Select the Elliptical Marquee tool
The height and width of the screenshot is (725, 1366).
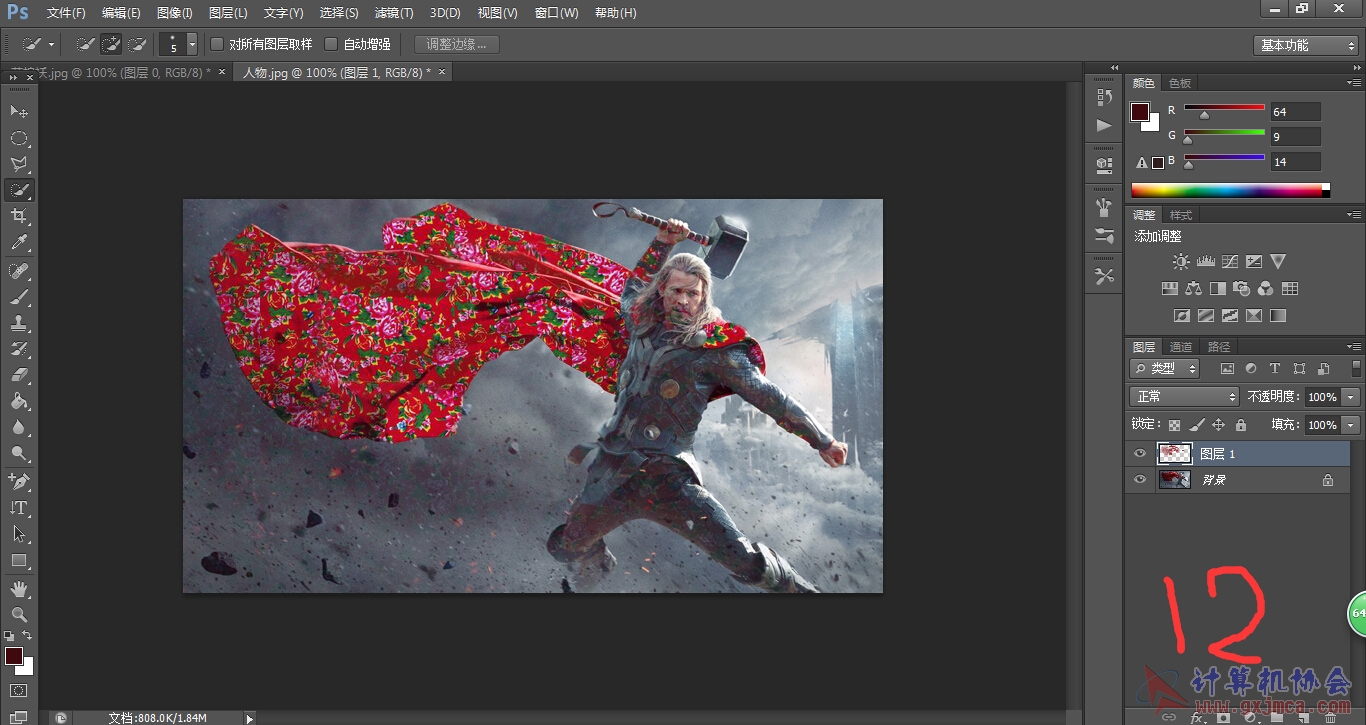tap(19, 138)
